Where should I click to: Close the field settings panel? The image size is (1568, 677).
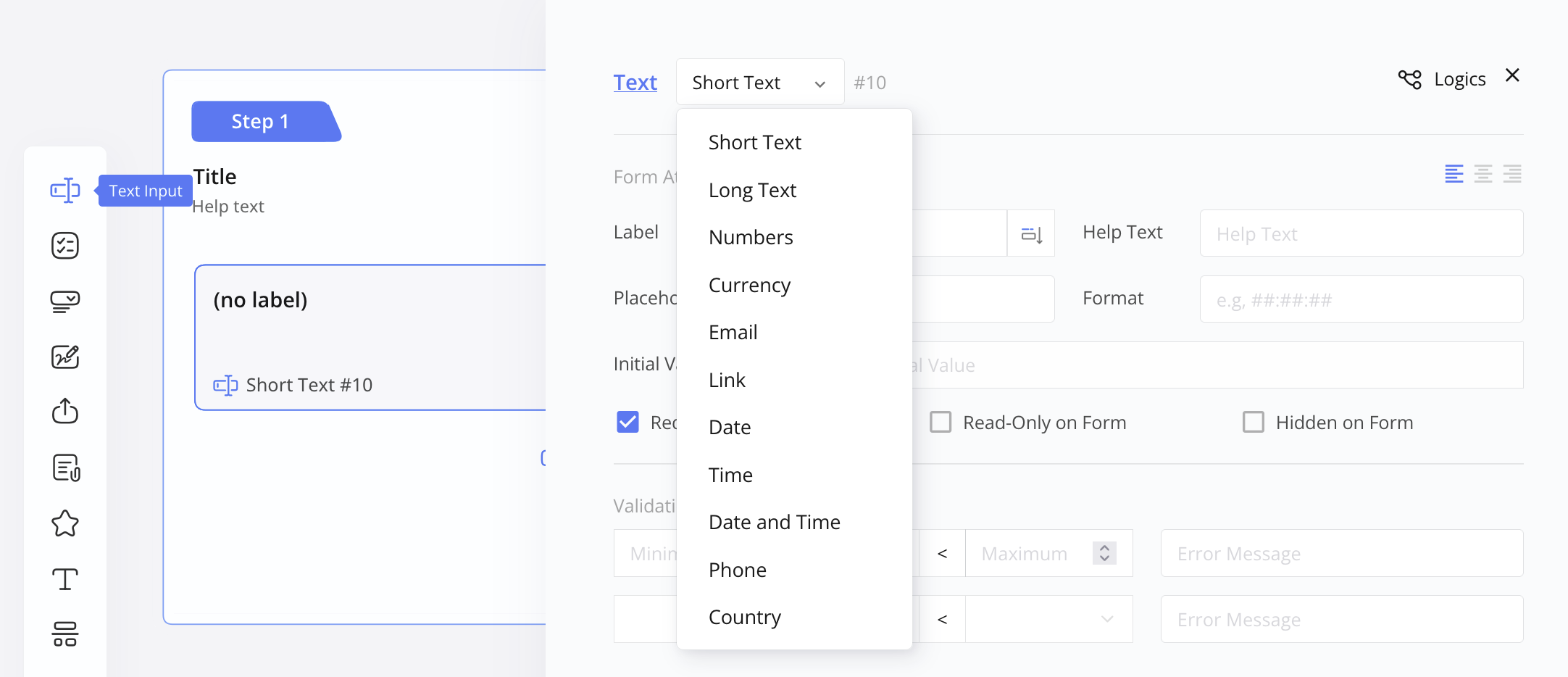click(x=1512, y=75)
